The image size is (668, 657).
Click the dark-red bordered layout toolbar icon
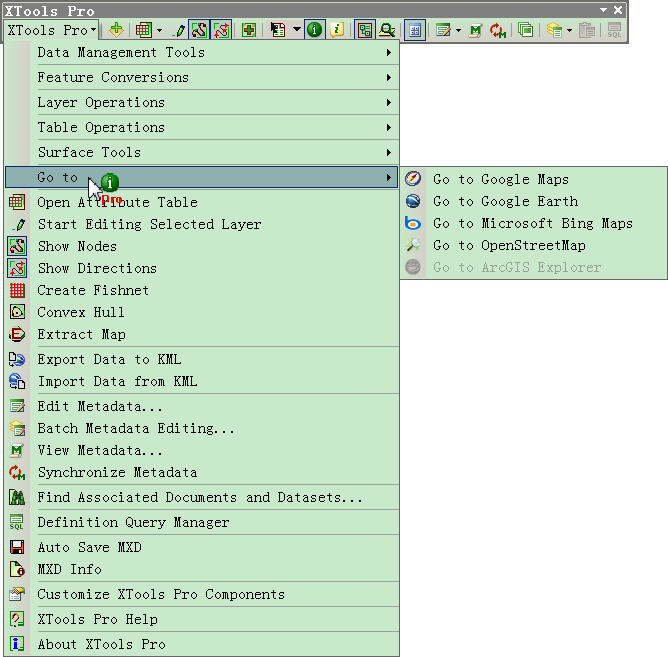[365, 30]
